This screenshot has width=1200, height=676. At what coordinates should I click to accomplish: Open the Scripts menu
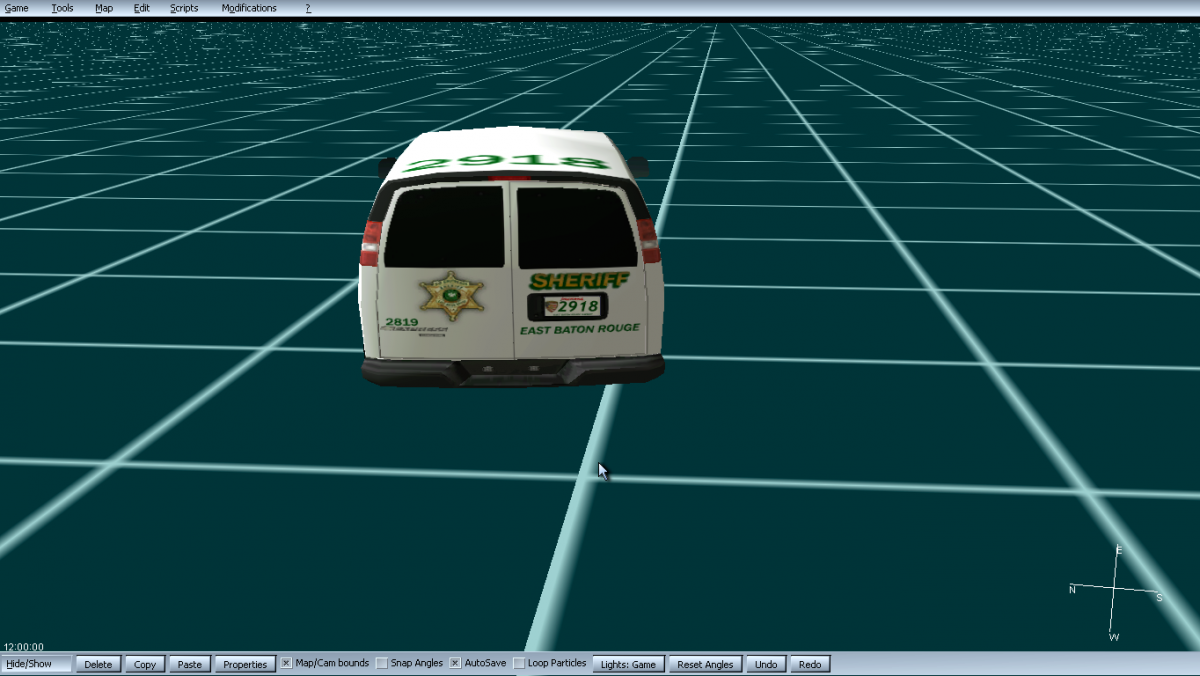[184, 8]
